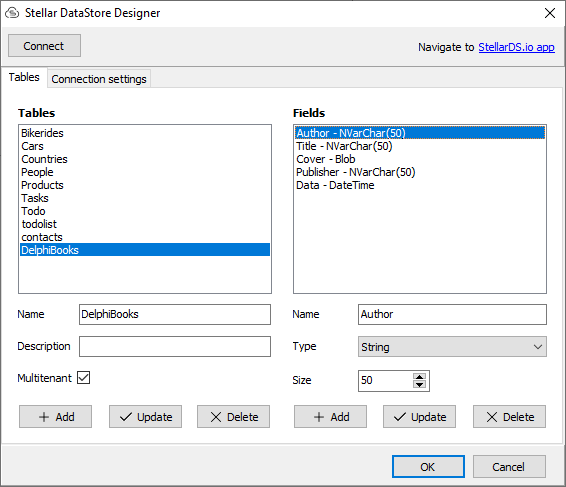Increase Size with the up spinner arrow
The image size is (566, 487).
419,377
